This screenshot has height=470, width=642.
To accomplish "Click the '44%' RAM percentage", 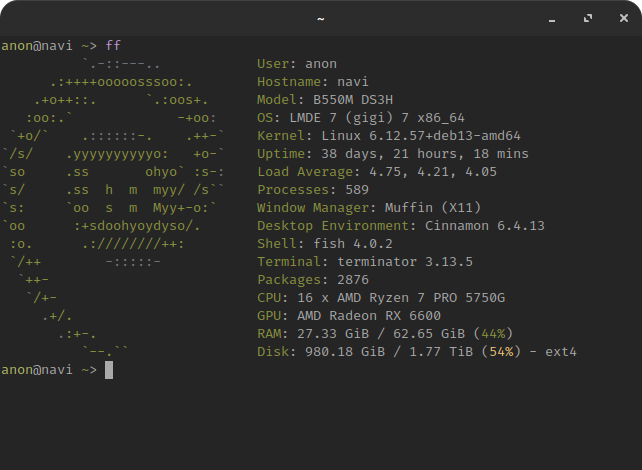I will tap(493, 334).
